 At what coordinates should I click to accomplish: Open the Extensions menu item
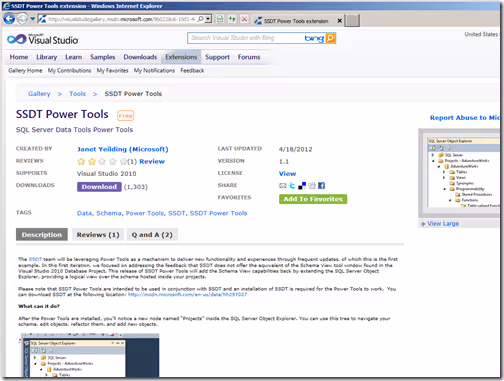click(181, 57)
